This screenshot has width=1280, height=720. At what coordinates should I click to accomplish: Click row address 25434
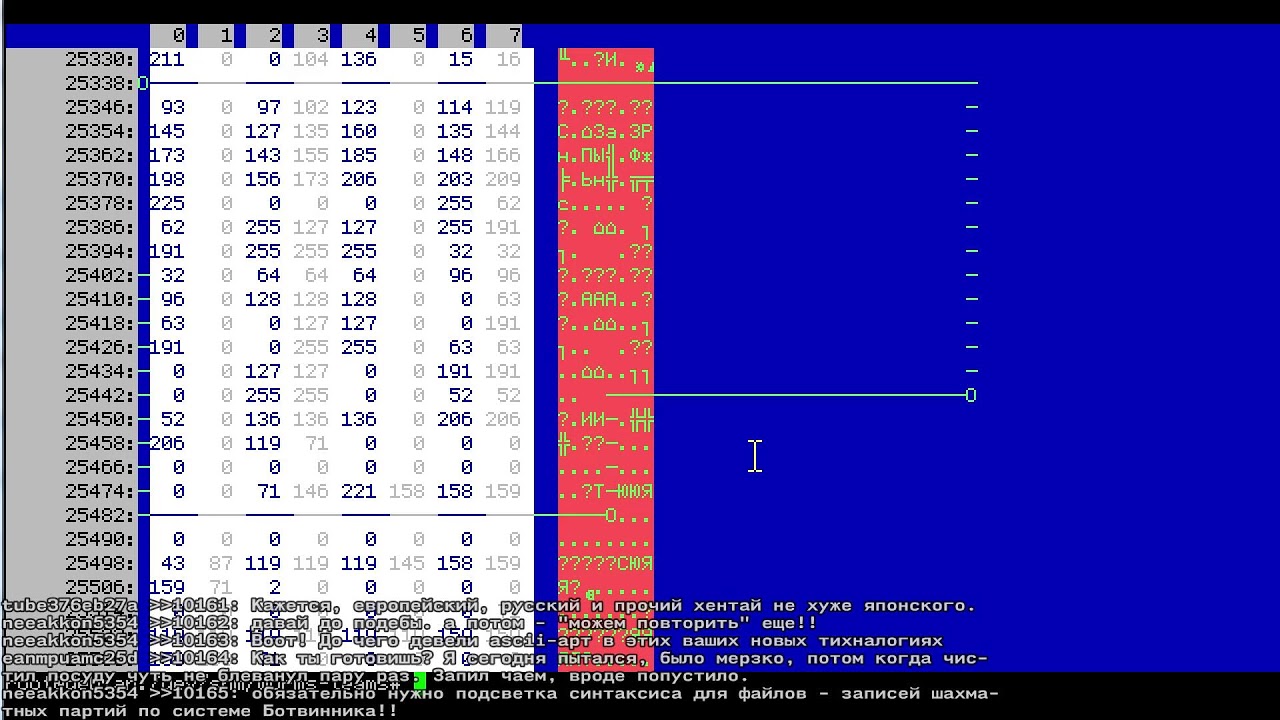(x=100, y=372)
